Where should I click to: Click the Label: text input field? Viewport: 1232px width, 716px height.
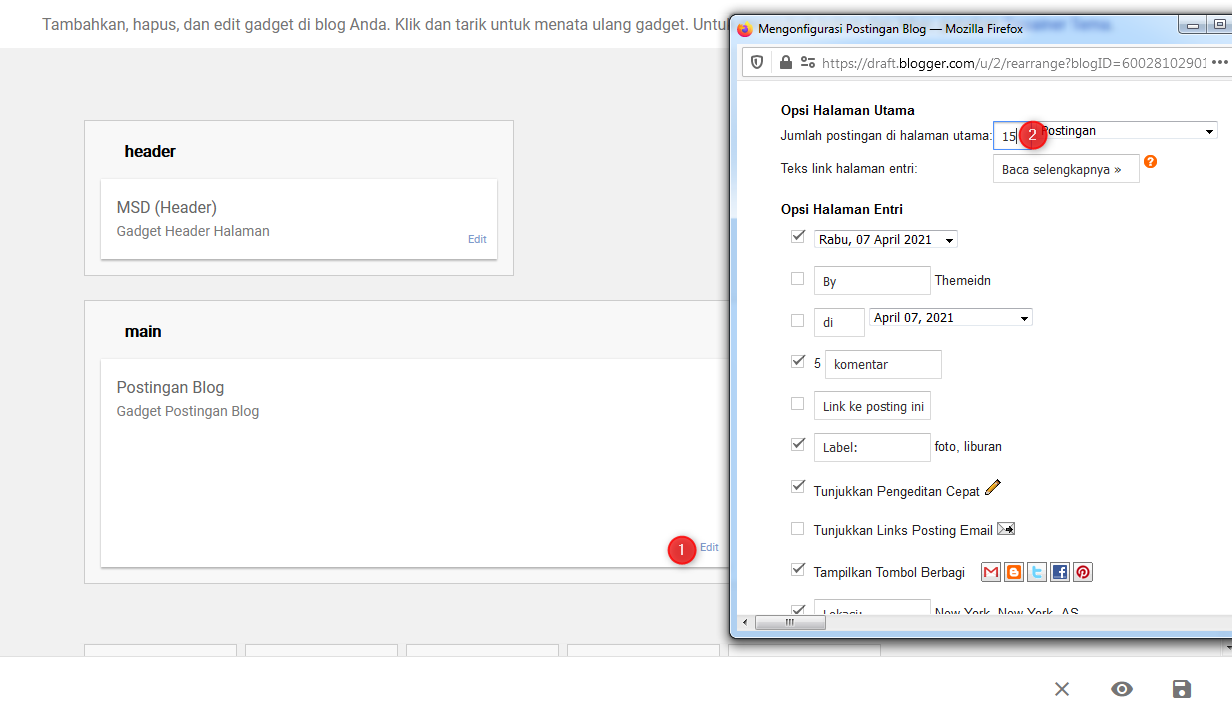coord(872,447)
